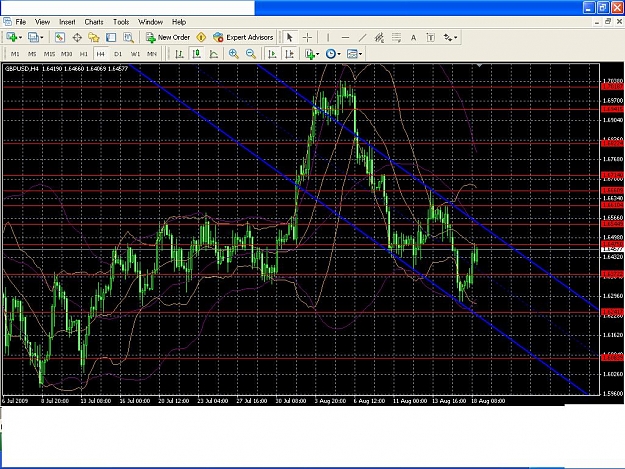The image size is (625, 469).
Task: Open the Insert menu
Action: pyautogui.click(x=67, y=22)
